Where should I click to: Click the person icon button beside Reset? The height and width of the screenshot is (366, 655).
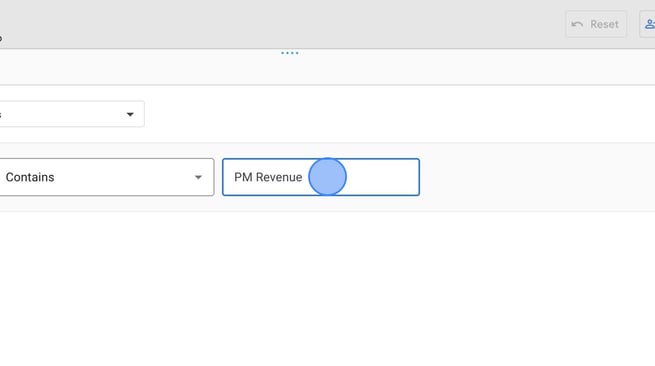click(648, 24)
